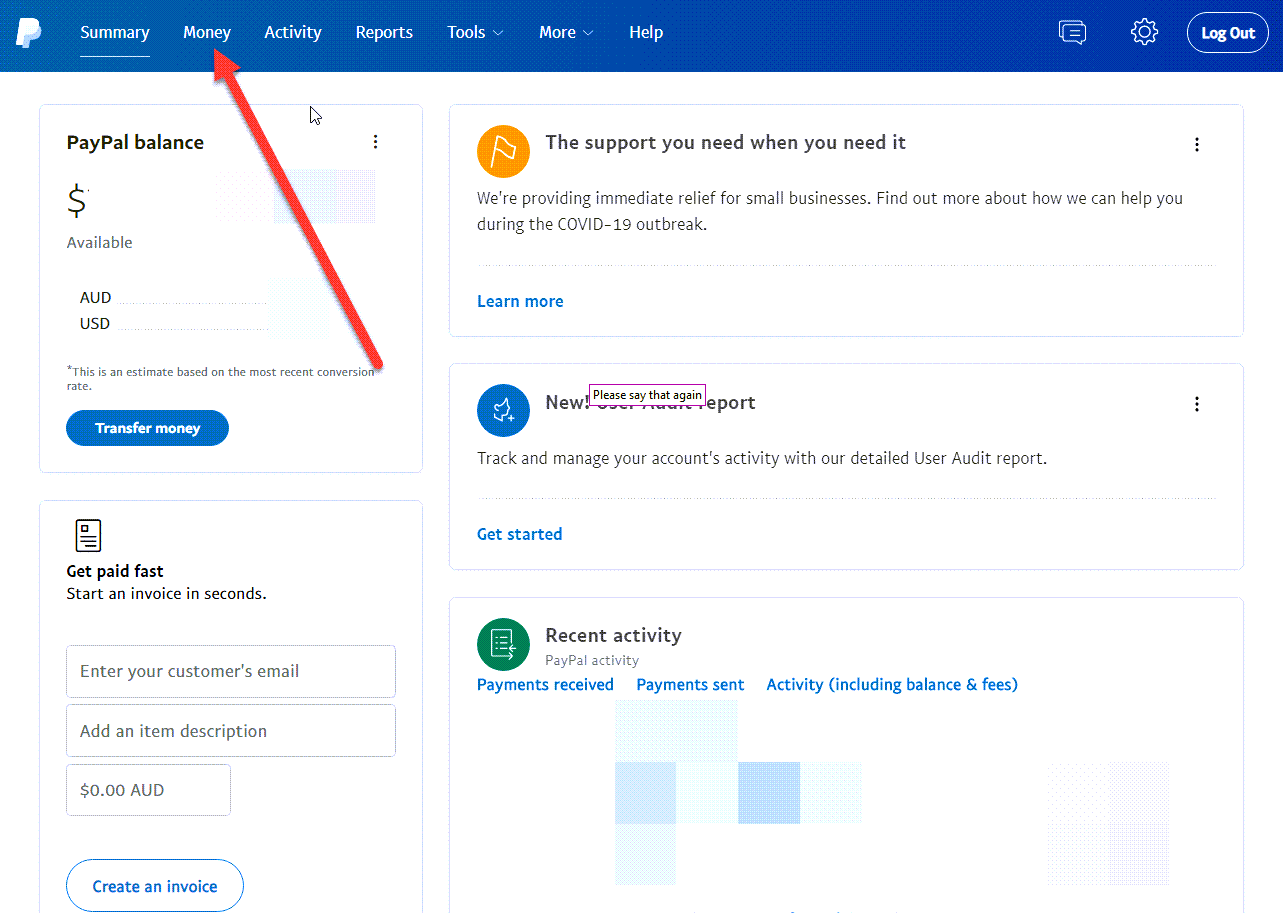Expand the More dropdown menu
The height and width of the screenshot is (913, 1283).
(x=566, y=32)
